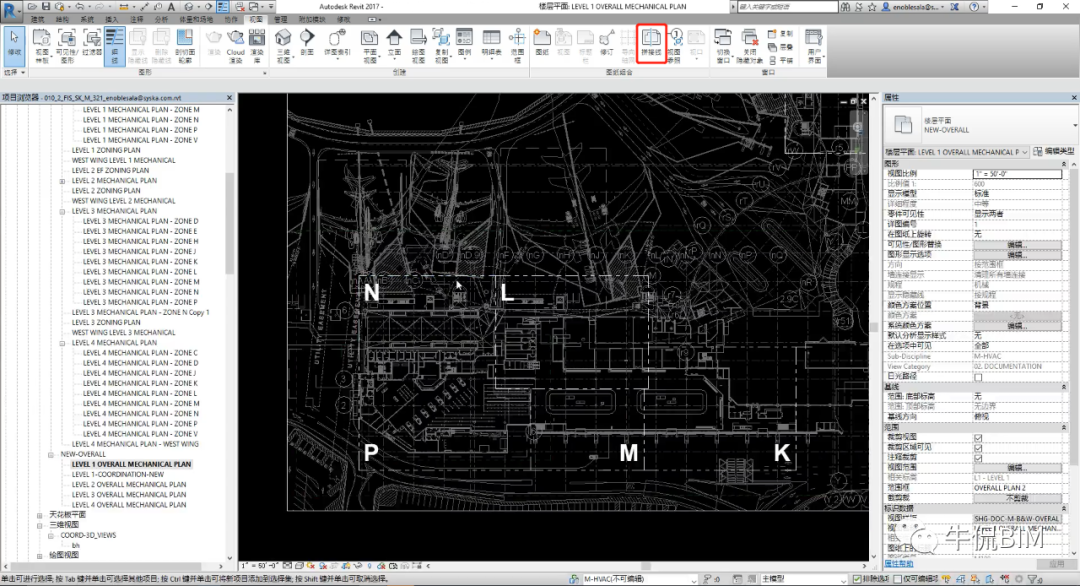Click Edit Type (编辑类型) button
Image resolution: width=1080 pixels, height=586 pixels.
click(1055, 151)
